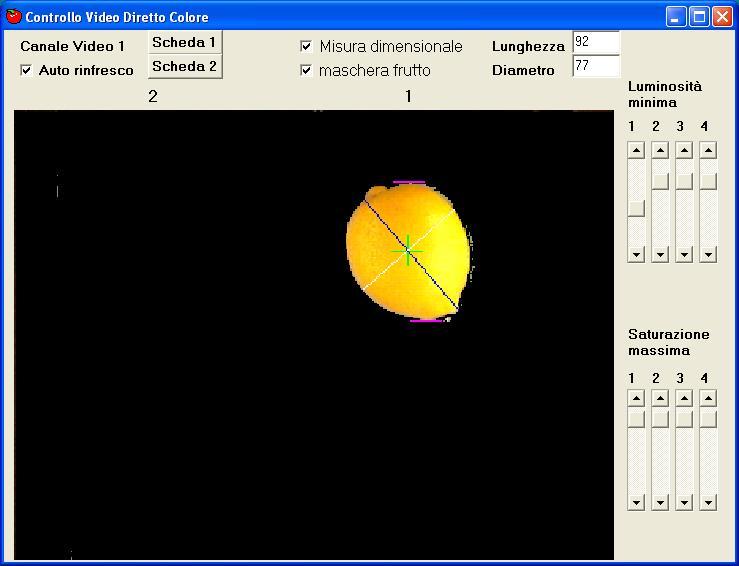Uncheck the Misura dimensionale option
This screenshot has width=739, height=566.
tap(306, 46)
